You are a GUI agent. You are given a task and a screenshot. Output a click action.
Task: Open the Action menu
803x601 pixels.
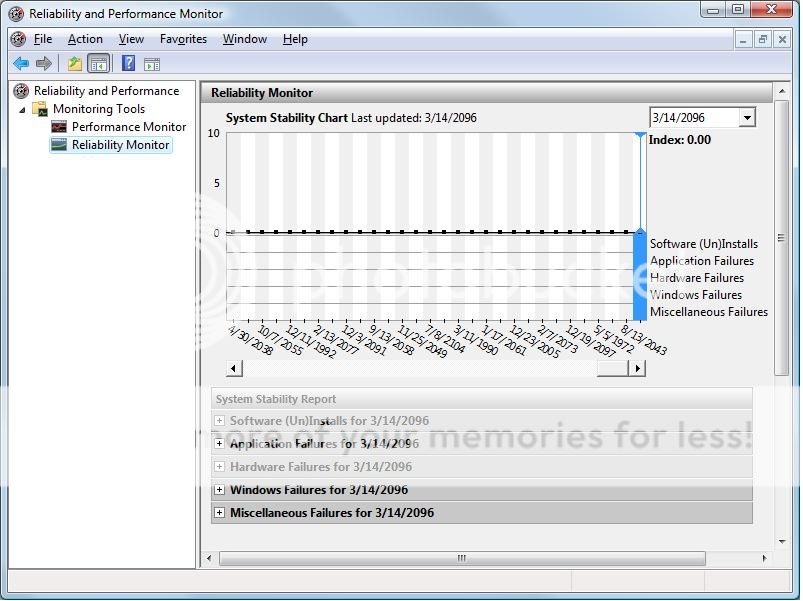[x=85, y=39]
